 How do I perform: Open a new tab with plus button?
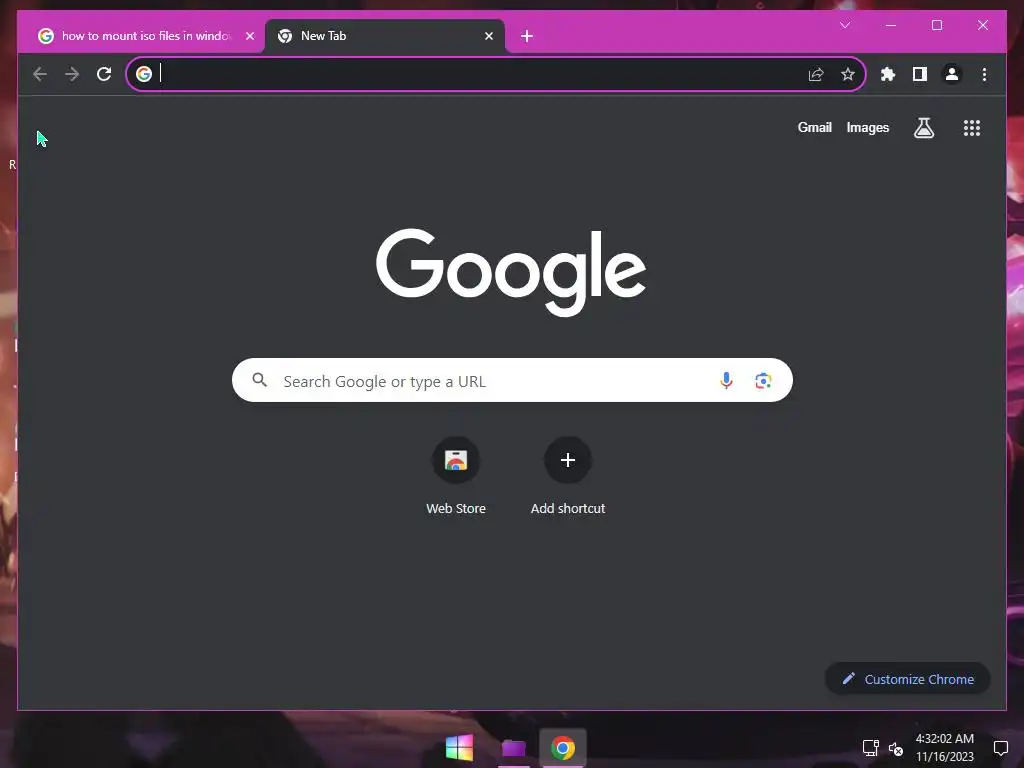tap(527, 37)
